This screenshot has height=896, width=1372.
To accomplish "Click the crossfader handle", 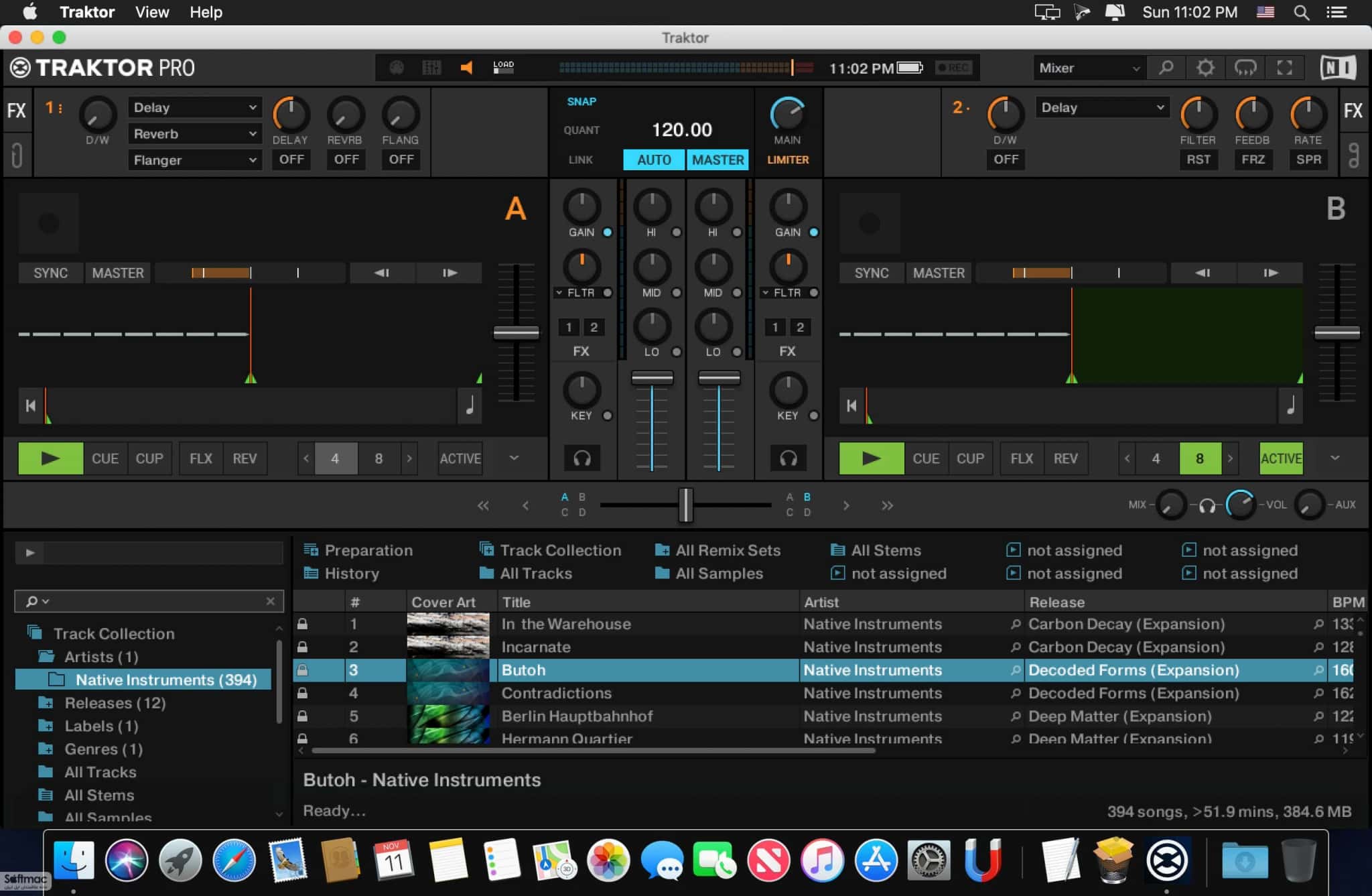I will [x=685, y=505].
